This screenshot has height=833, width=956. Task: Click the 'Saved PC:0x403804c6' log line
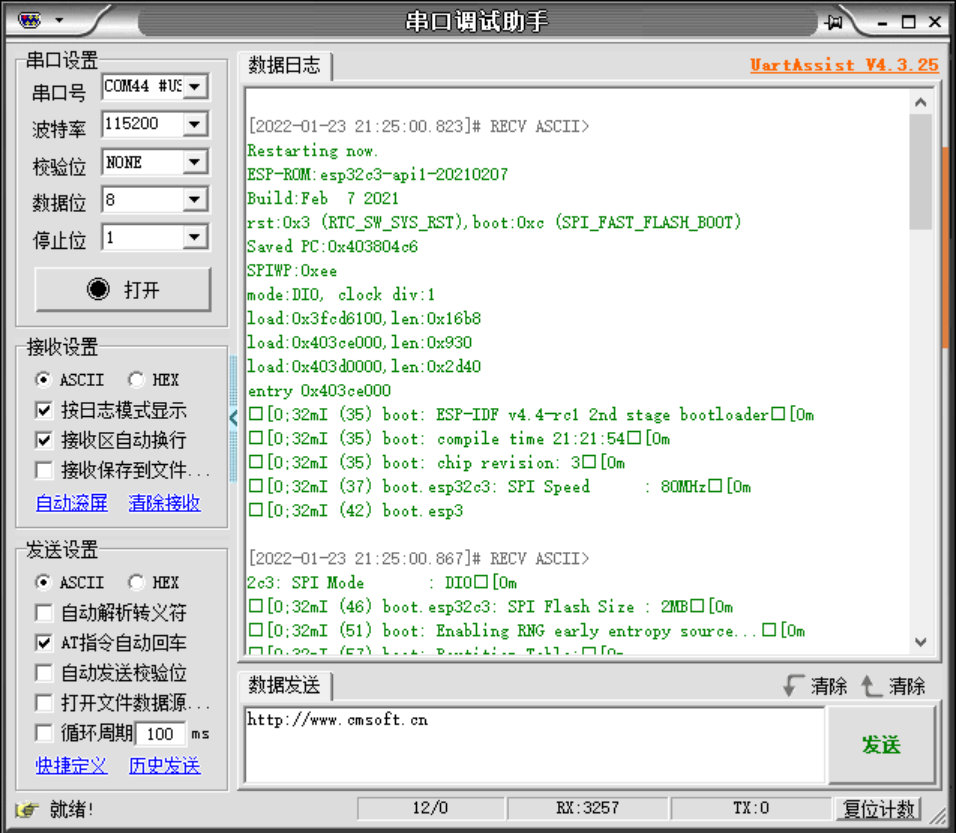[x=332, y=247]
